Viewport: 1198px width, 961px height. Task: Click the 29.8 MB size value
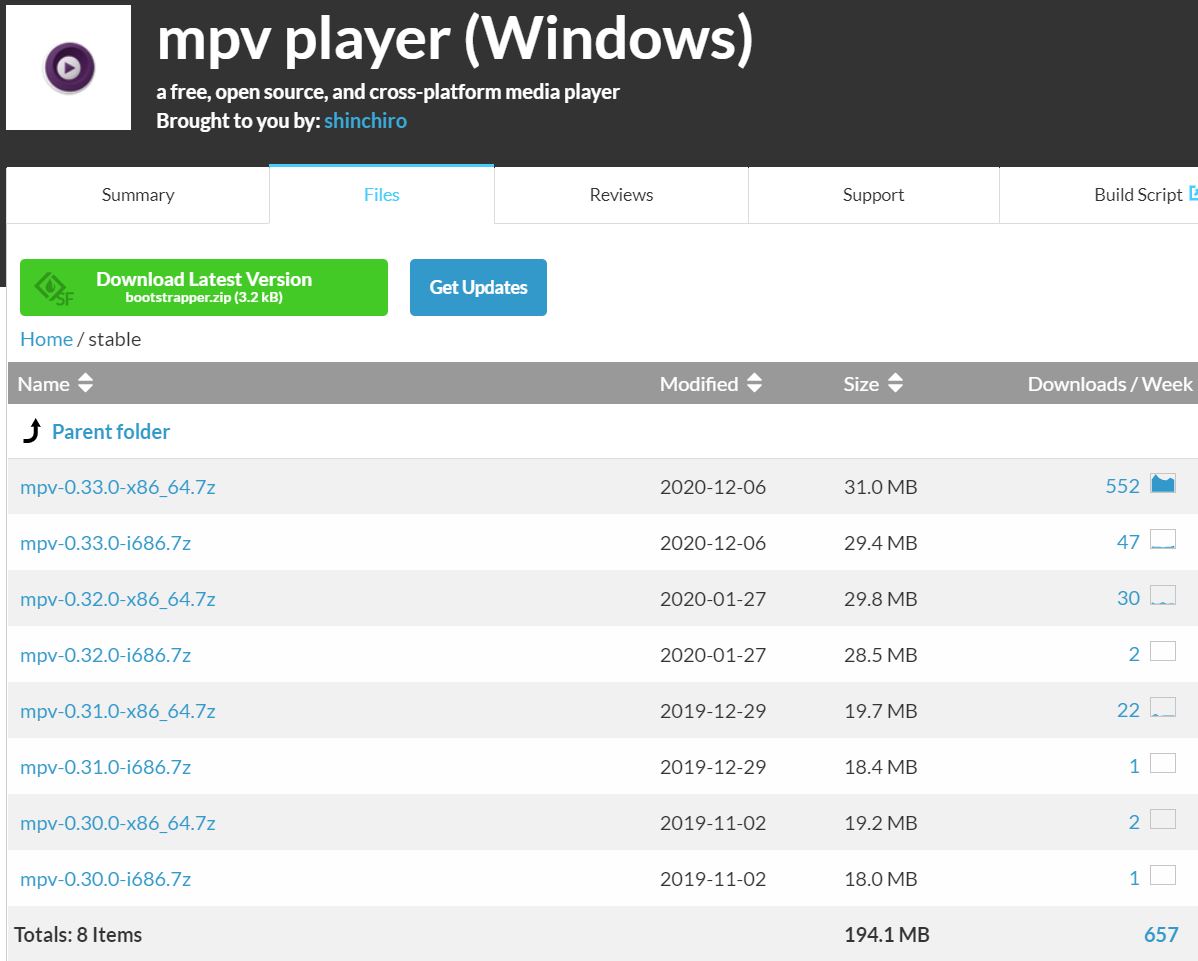880,599
